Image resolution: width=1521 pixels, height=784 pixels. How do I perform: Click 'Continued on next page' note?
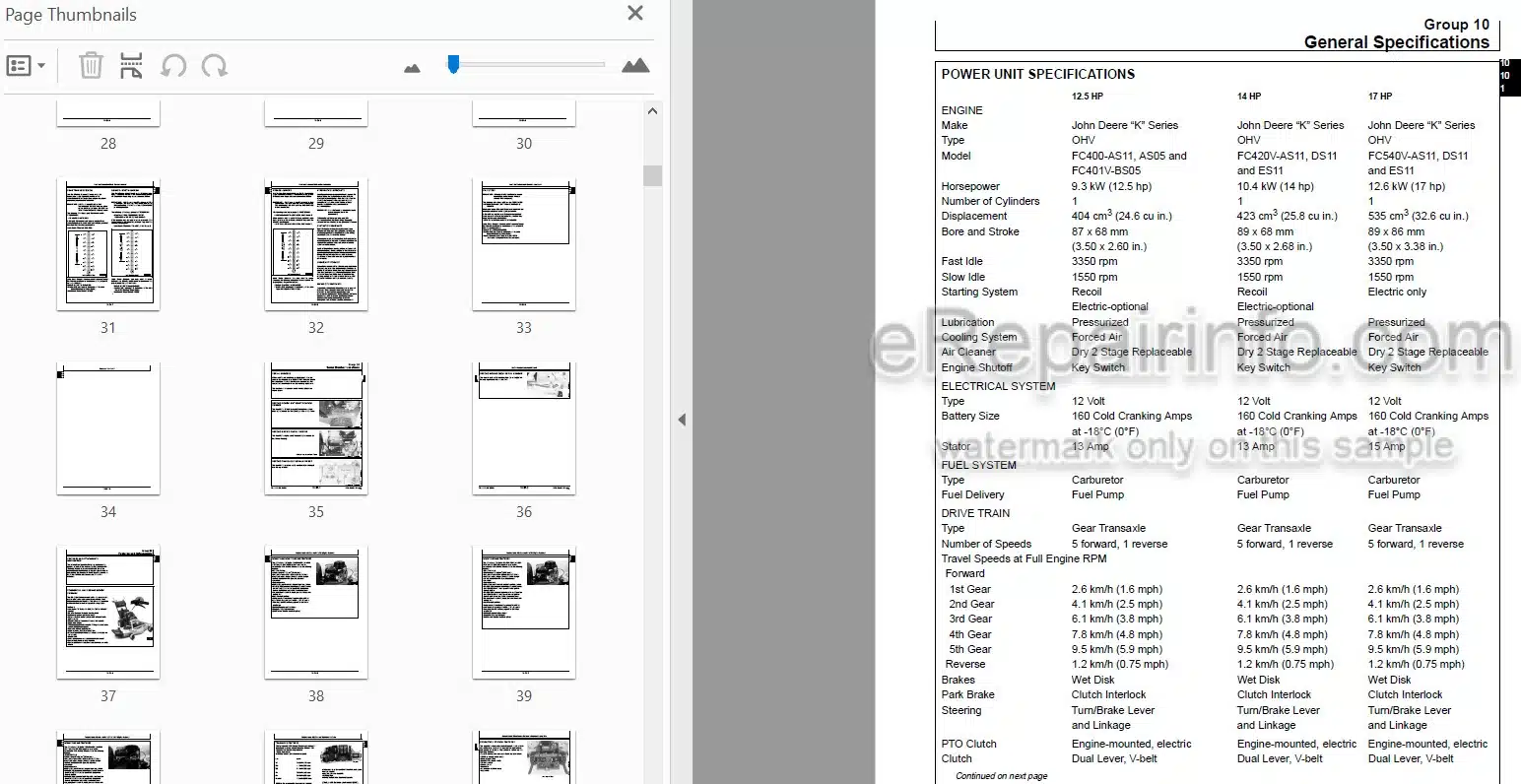(1001, 776)
